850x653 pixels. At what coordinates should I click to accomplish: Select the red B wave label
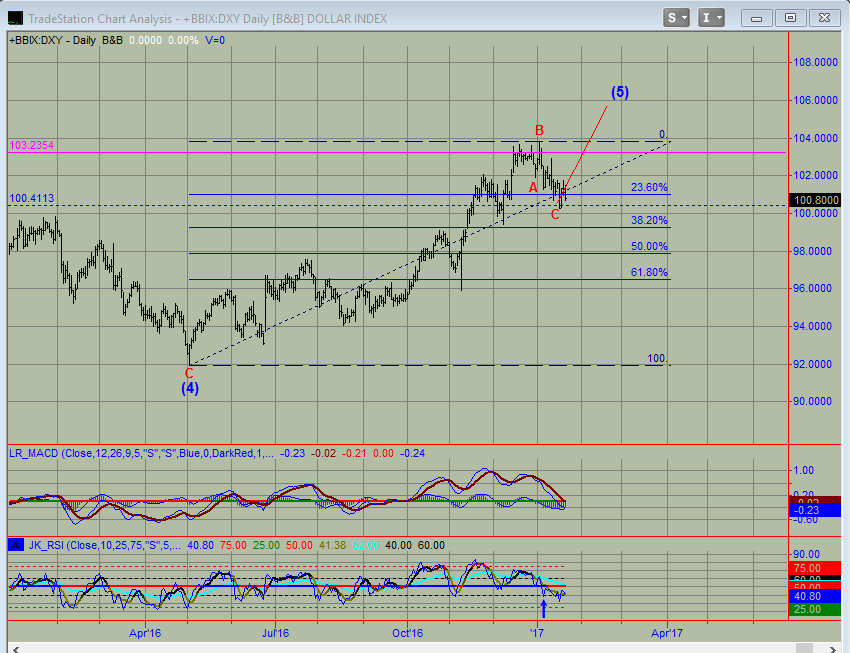539,130
